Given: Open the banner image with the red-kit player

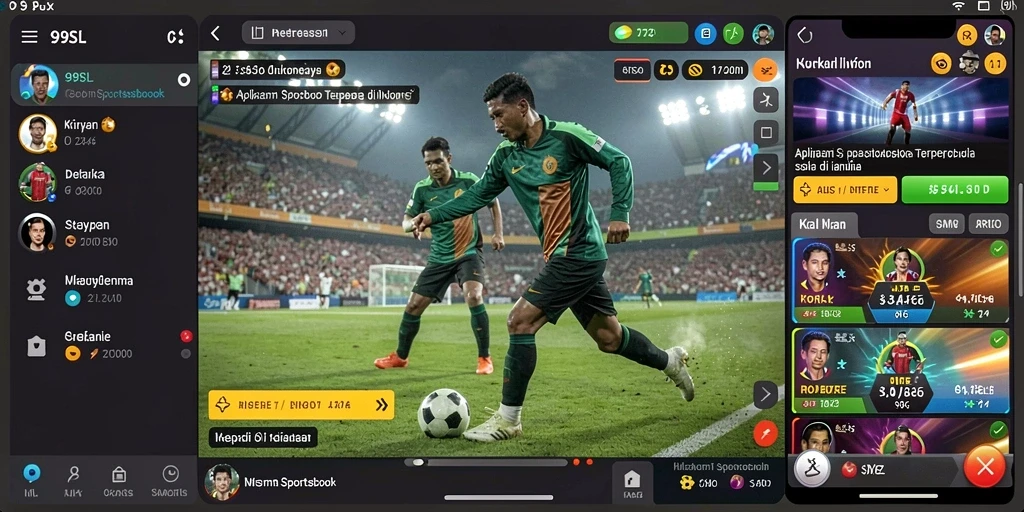Looking at the screenshot, I should (x=901, y=110).
